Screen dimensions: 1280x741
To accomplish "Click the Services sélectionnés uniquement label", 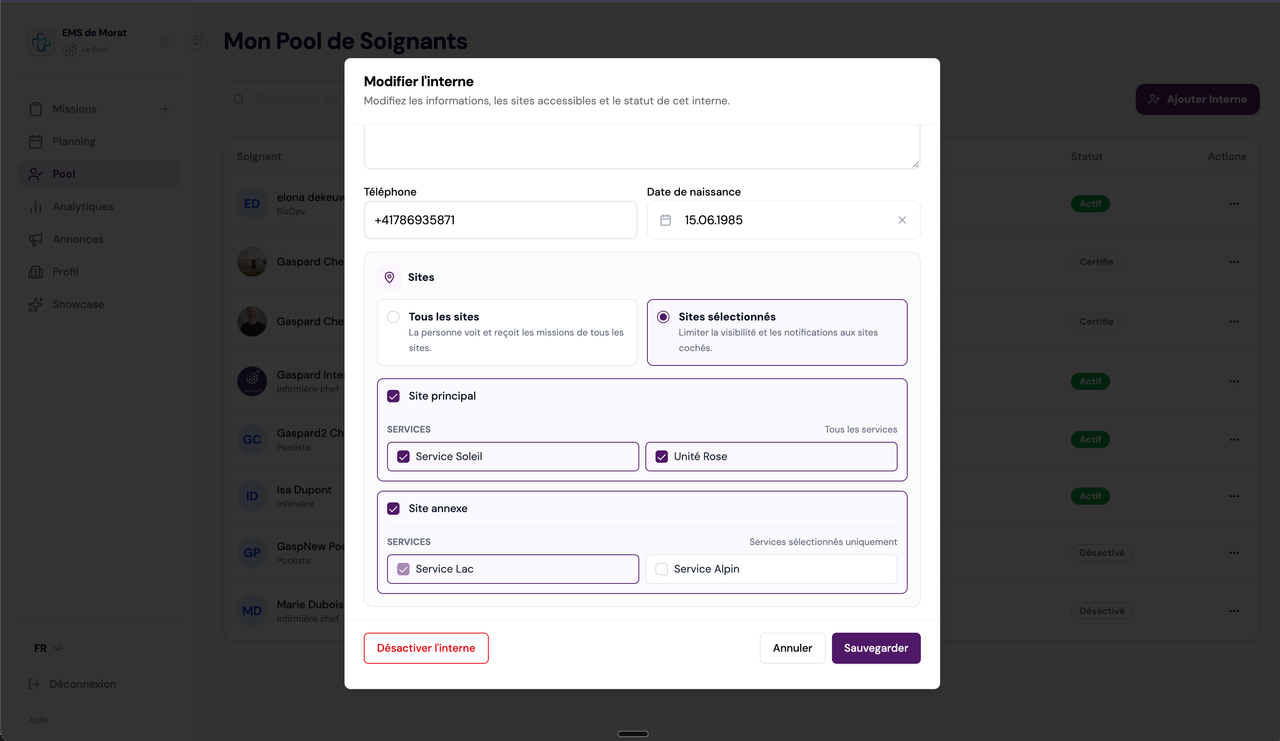I will coord(823,542).
